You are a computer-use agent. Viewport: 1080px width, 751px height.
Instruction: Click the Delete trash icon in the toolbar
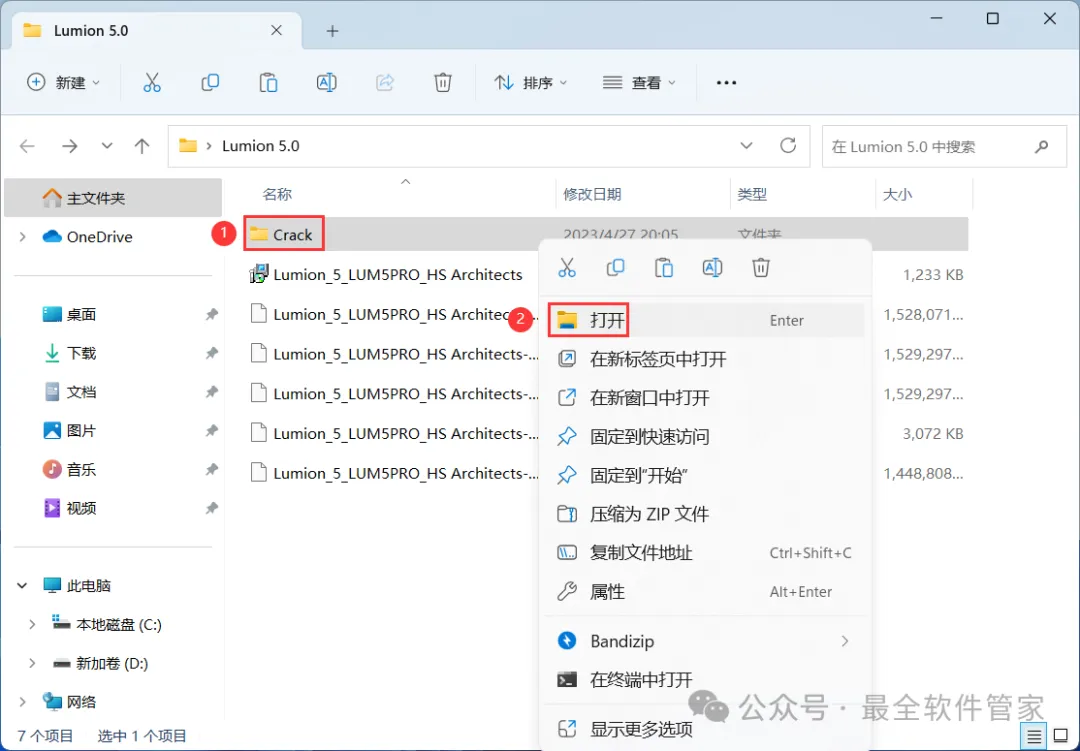tap(443, 83)
